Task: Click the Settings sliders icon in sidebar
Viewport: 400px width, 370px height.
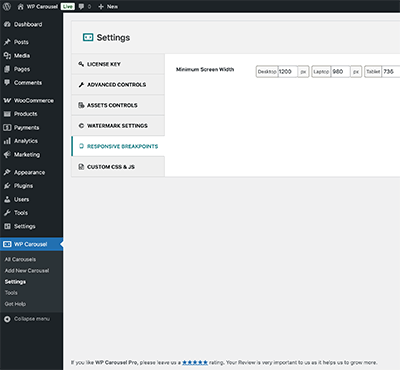Action: pyautogui.click(x=7, y=226)
